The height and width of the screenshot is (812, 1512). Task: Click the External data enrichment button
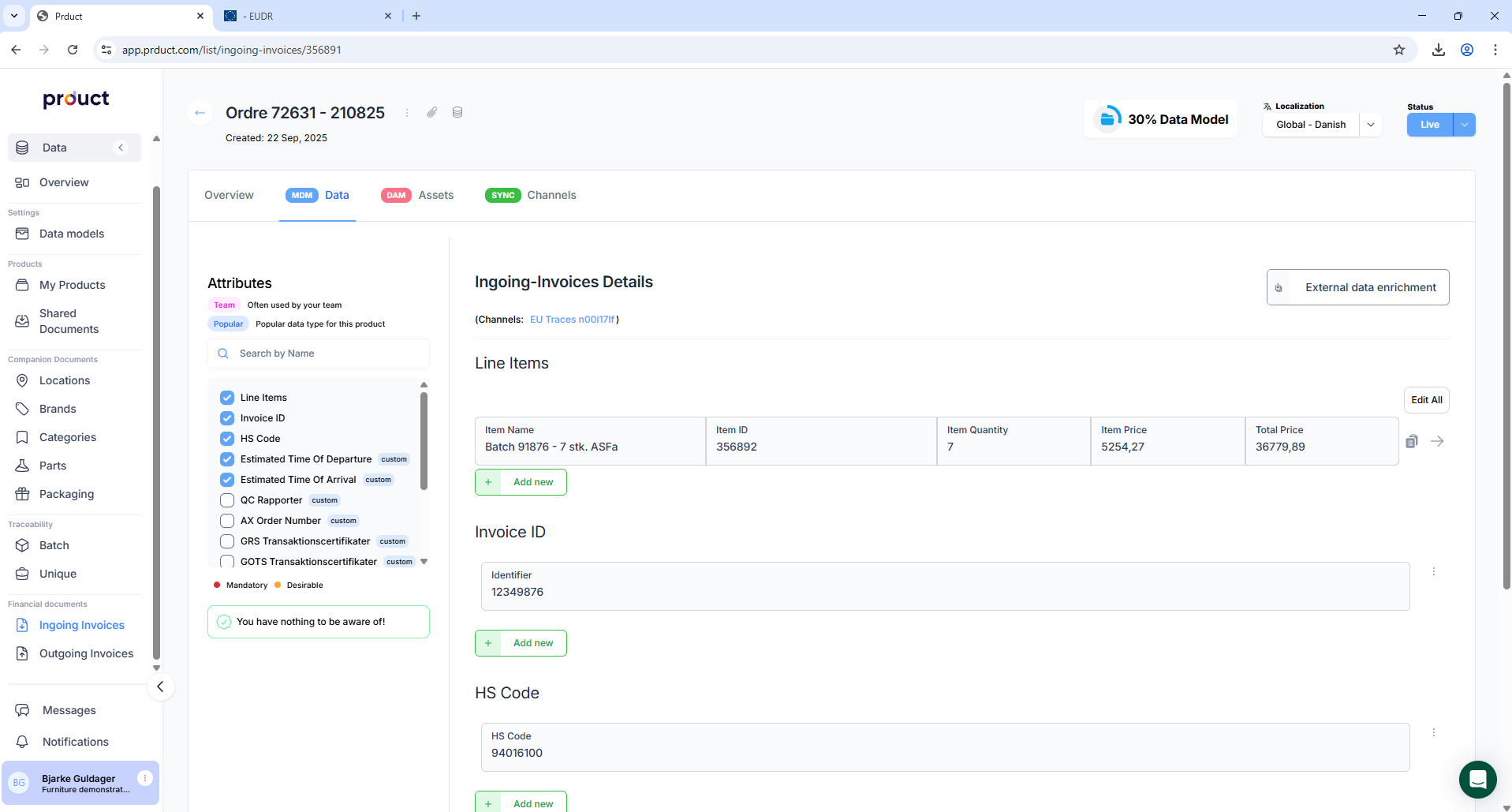click(1357, 287)
